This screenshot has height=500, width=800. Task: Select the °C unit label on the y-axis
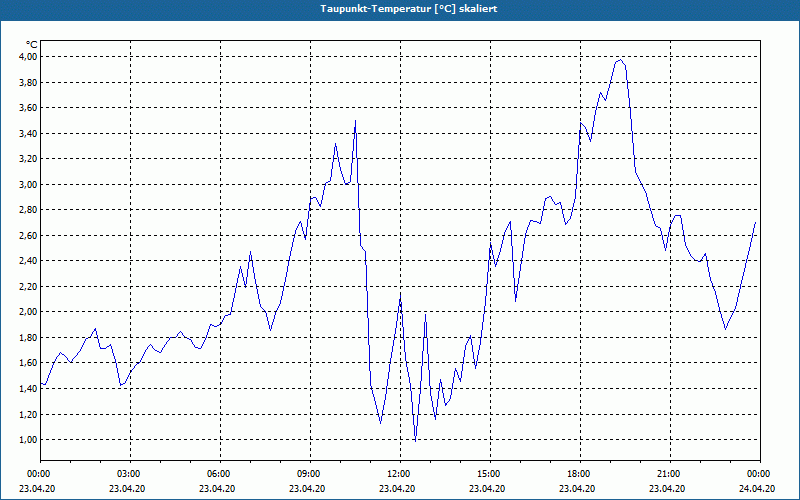pyautogui.click(x=32, y=45)
